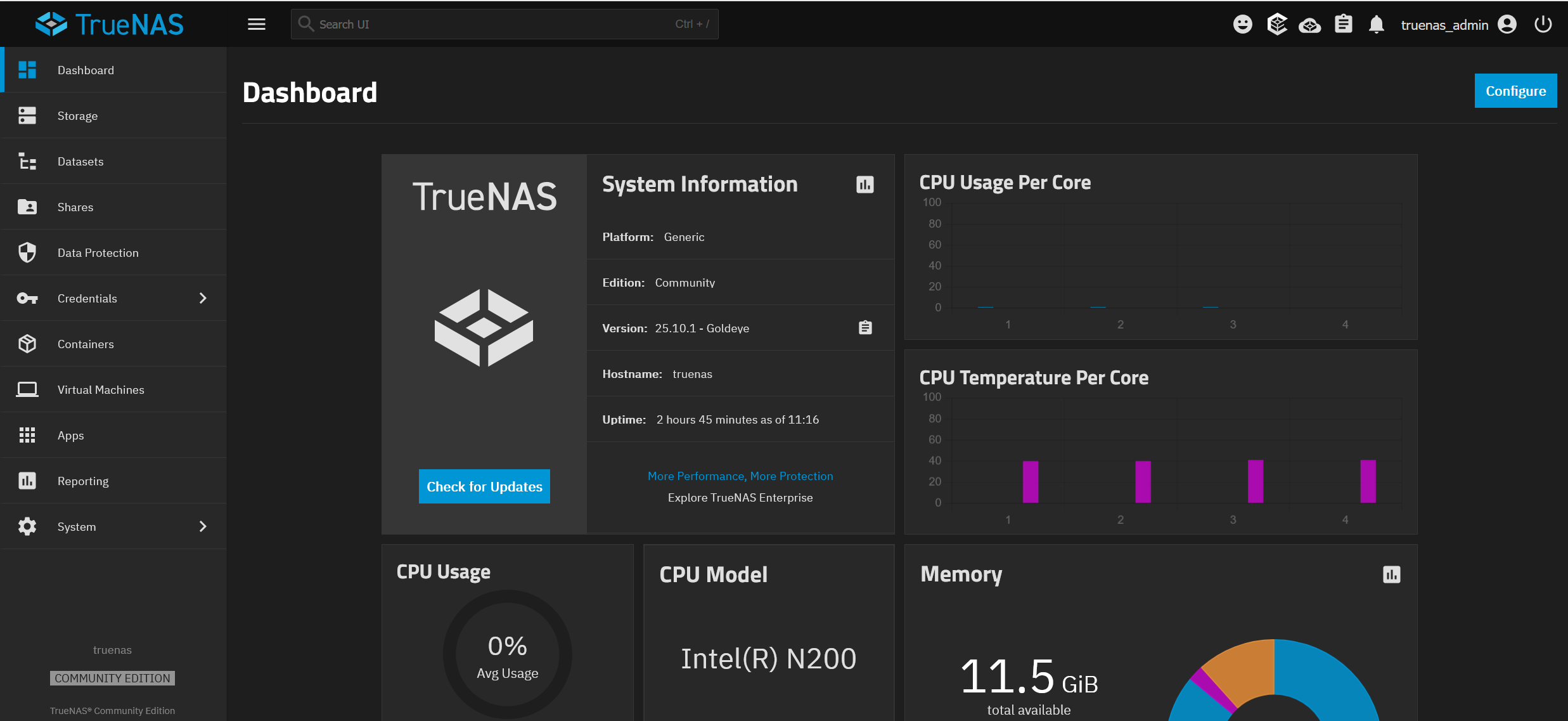Click the power button icon
Viewport: 1568px width, 721px height.
[x=1543, y=24]
